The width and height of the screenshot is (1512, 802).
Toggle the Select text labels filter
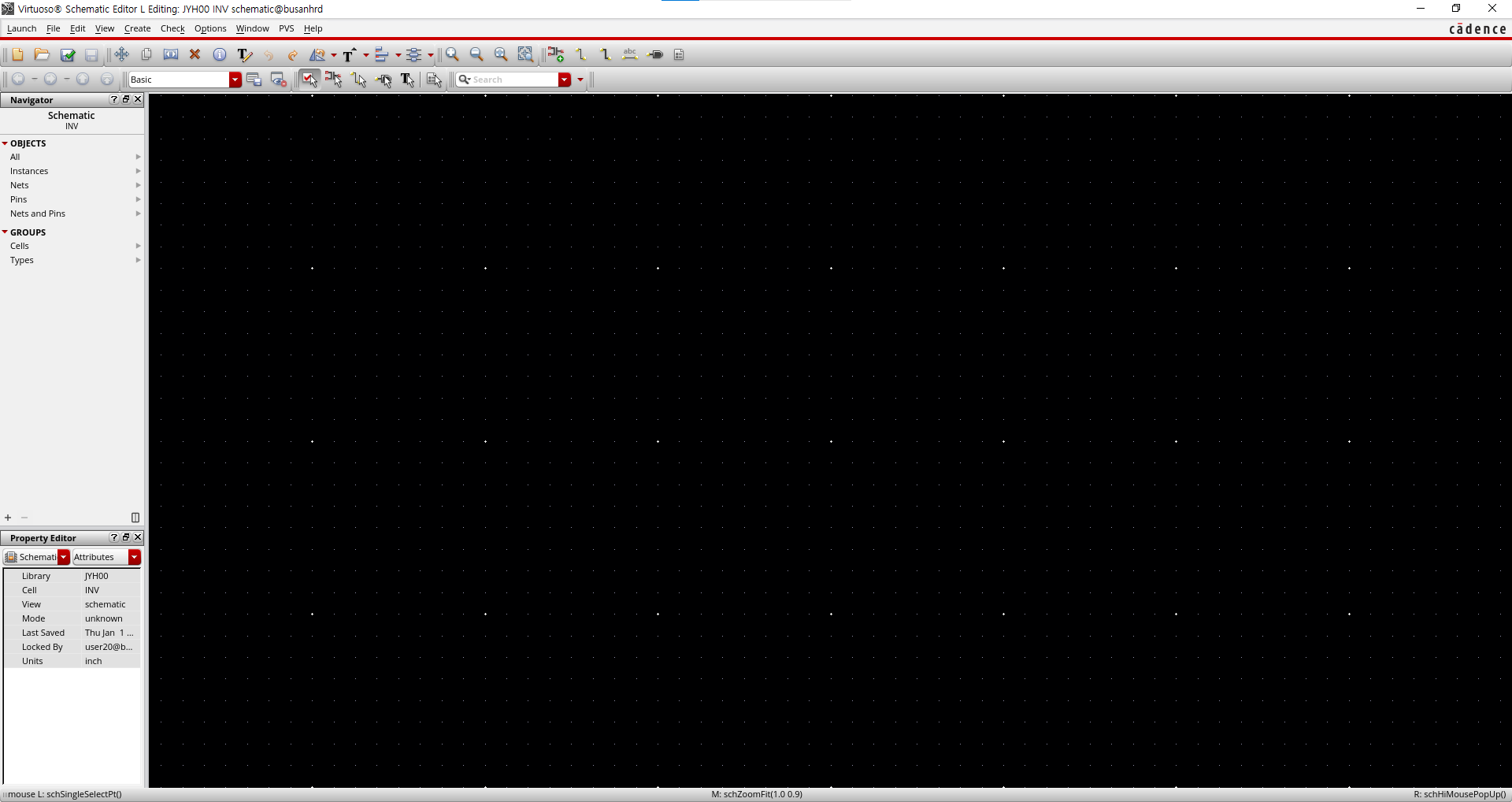point(408,80)
